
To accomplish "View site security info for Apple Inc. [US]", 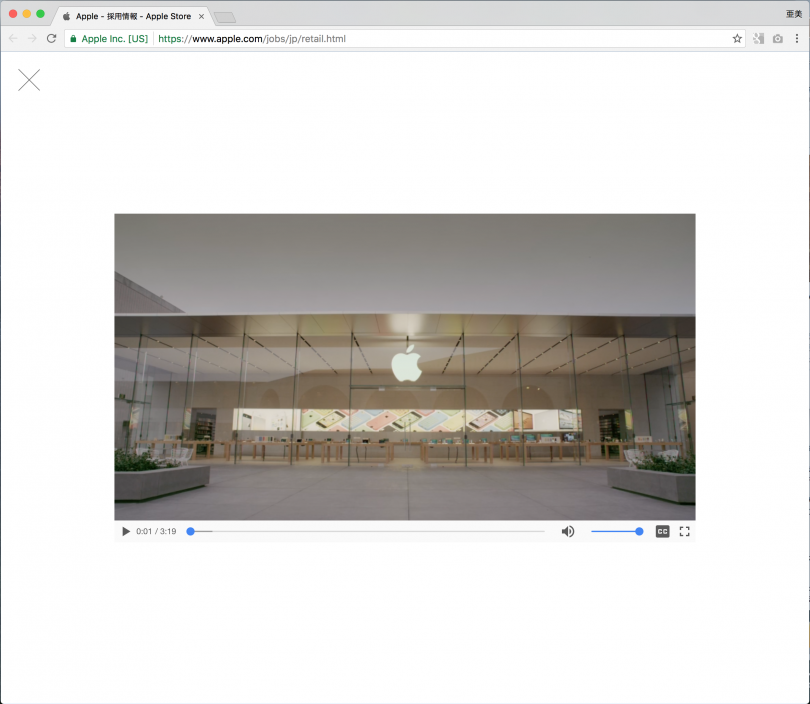I will coord(109,39).
